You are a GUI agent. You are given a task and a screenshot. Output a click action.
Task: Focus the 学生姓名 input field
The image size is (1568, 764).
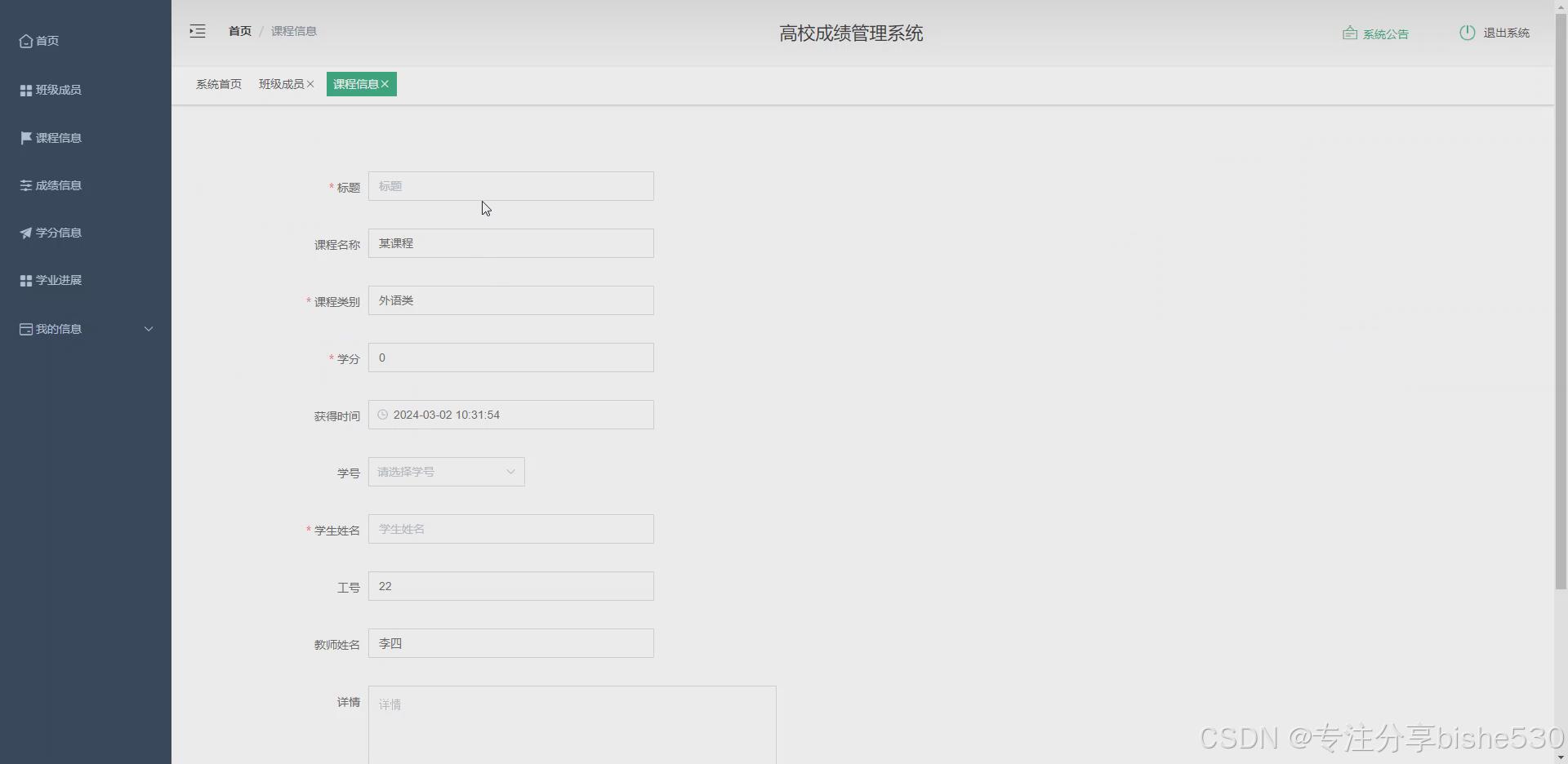[511, 529]
